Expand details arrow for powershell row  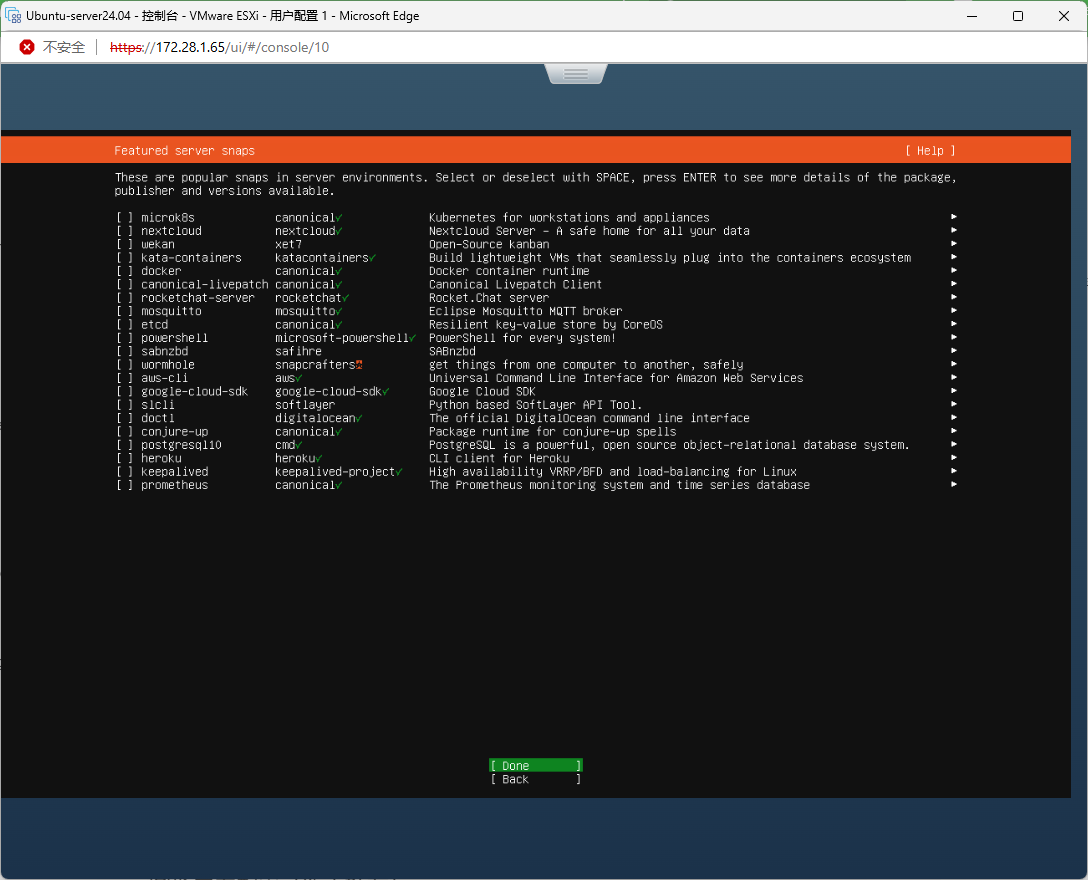click(954, 338)
